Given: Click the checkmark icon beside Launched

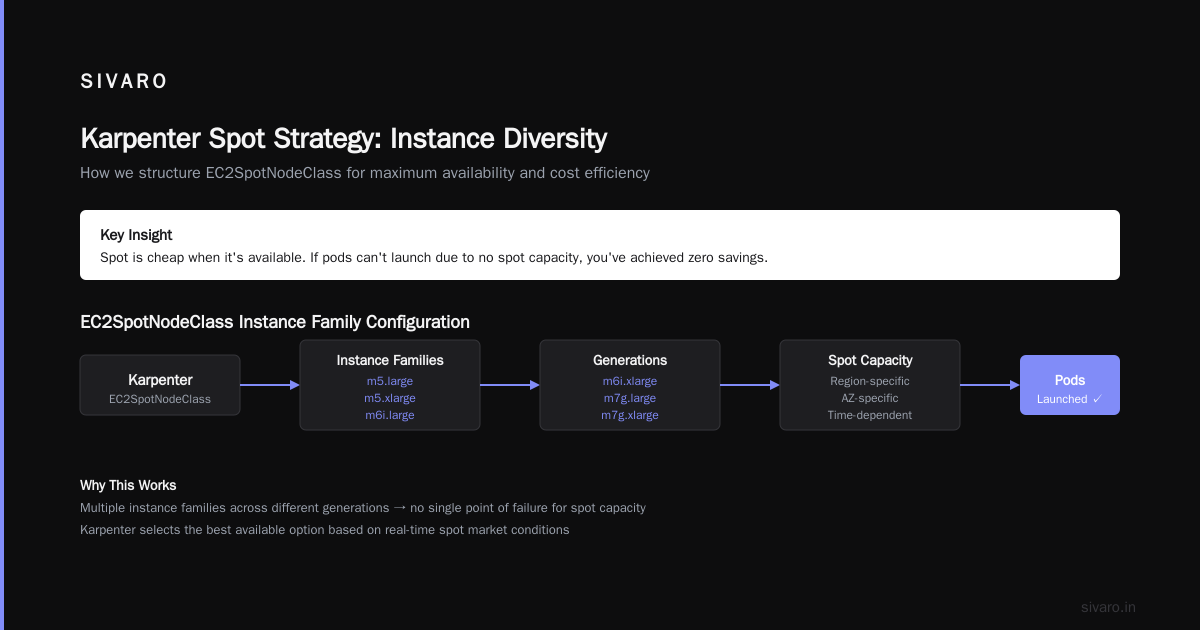Looking at the screenshot, I should (x=1097, y=399).
